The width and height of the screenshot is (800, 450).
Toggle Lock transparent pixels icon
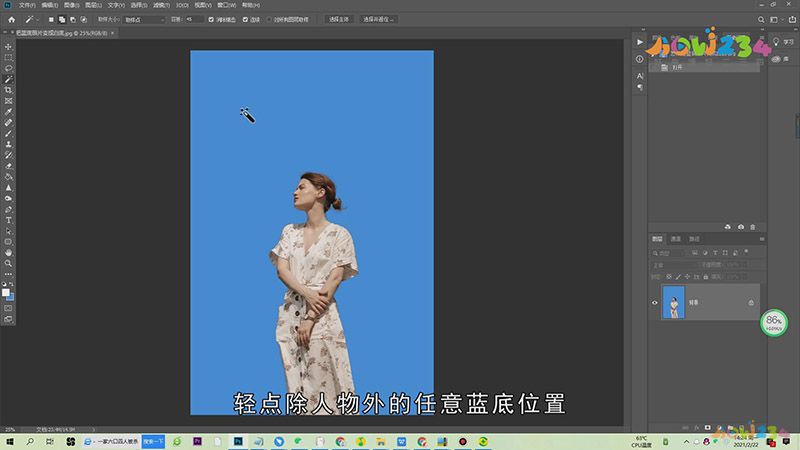(669, 277)
